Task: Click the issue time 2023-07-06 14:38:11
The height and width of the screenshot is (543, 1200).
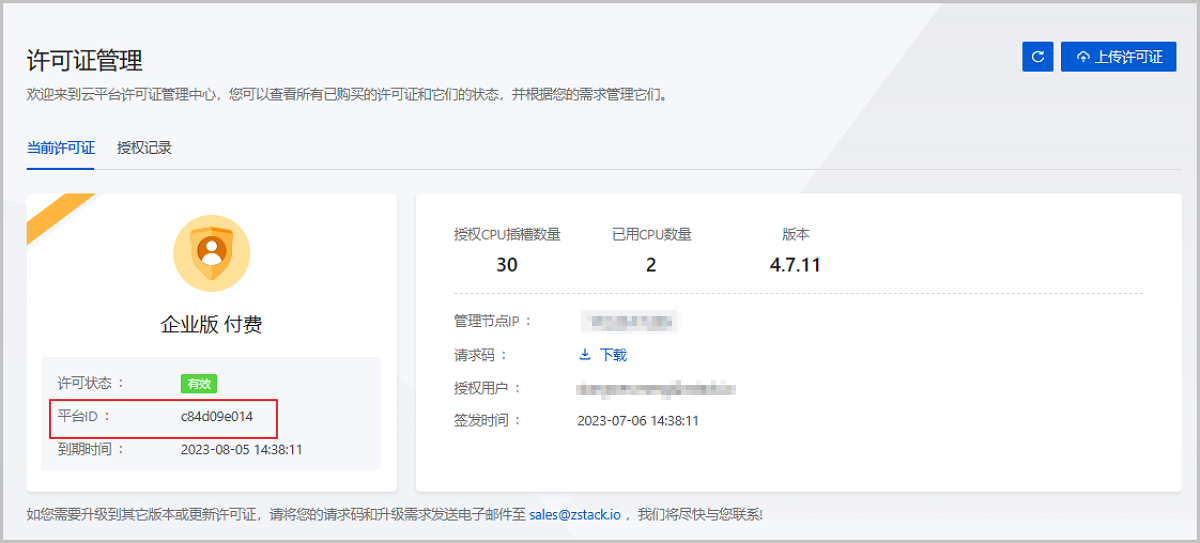Action: pyautogui.click(x=638, y=421)
